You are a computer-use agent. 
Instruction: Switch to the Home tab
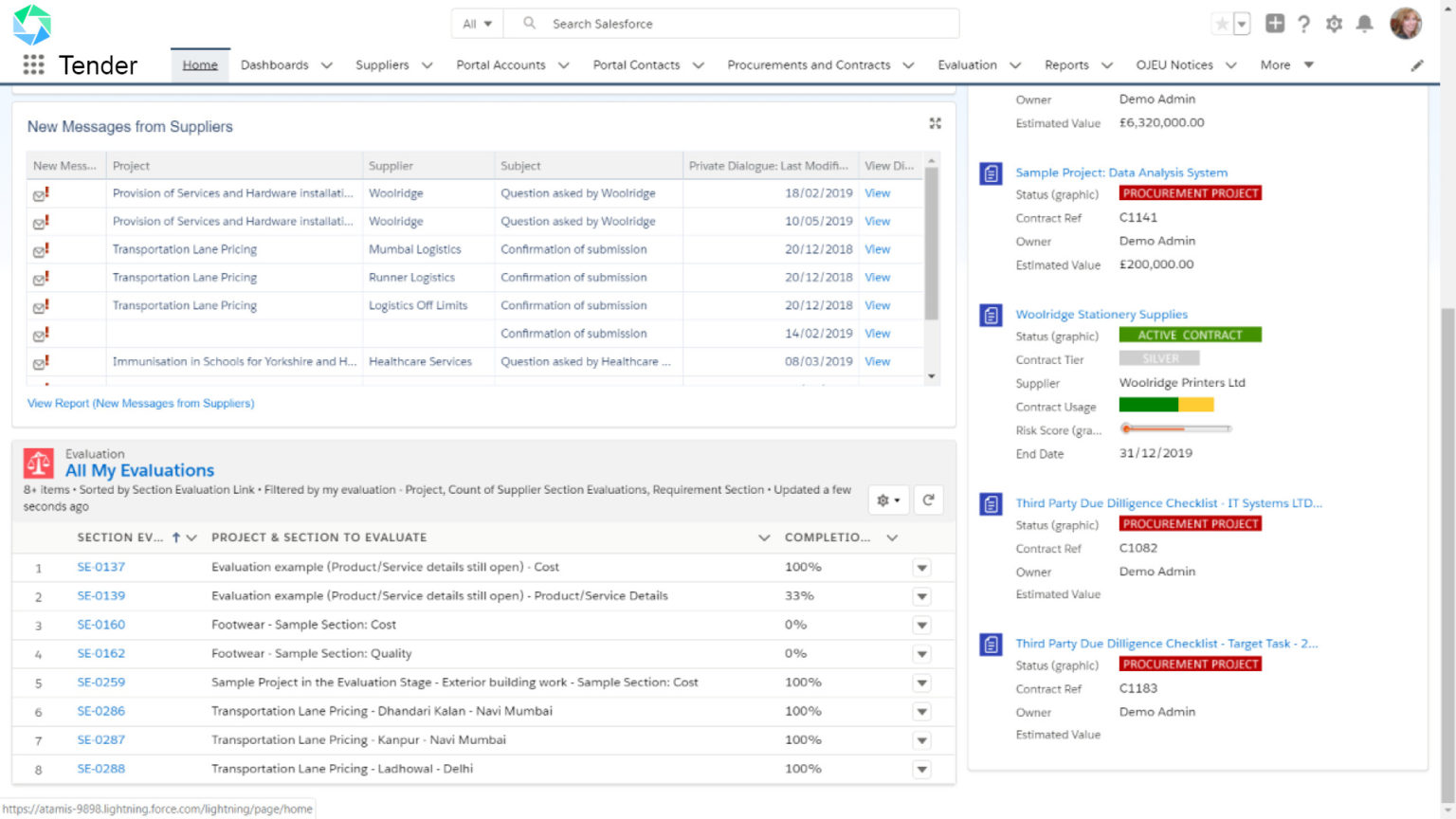[199, 64]
